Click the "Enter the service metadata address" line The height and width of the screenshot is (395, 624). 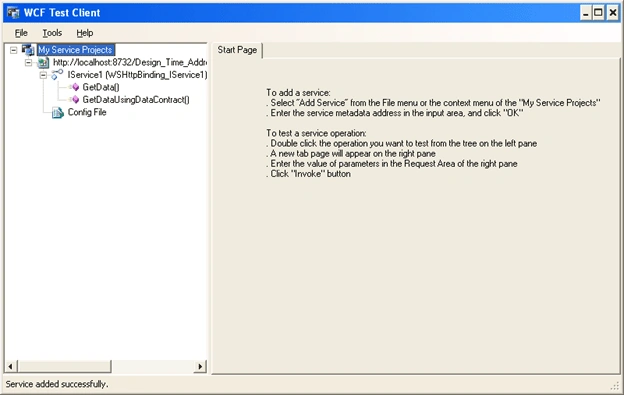click(x=394, y=113)
